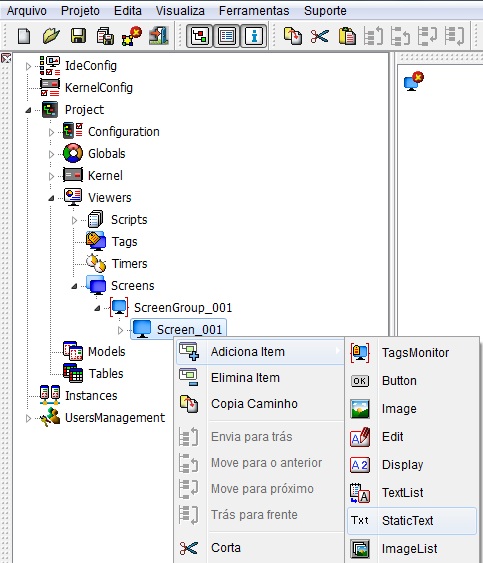Image resolution: width=483 pixels, height=563 pixels.
Task: Toggle the tree view toolbar button
Action: coord(200,36)
